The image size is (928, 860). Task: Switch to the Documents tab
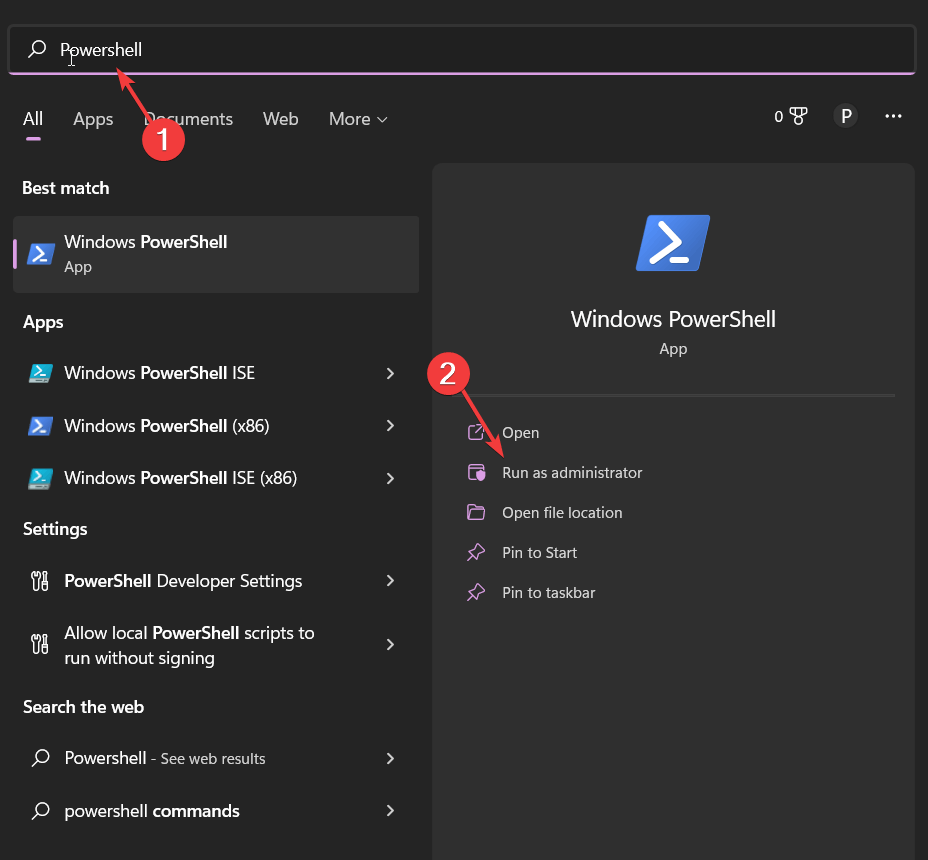point(188,119)
